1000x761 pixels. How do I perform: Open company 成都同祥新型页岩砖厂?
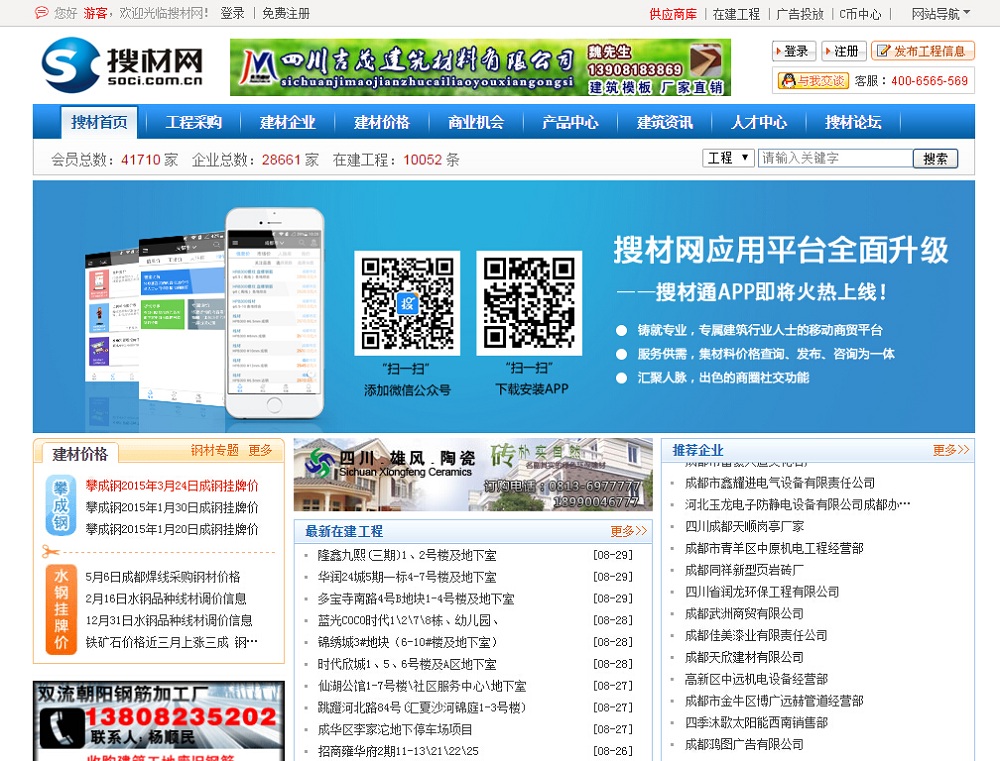(744, 570)
